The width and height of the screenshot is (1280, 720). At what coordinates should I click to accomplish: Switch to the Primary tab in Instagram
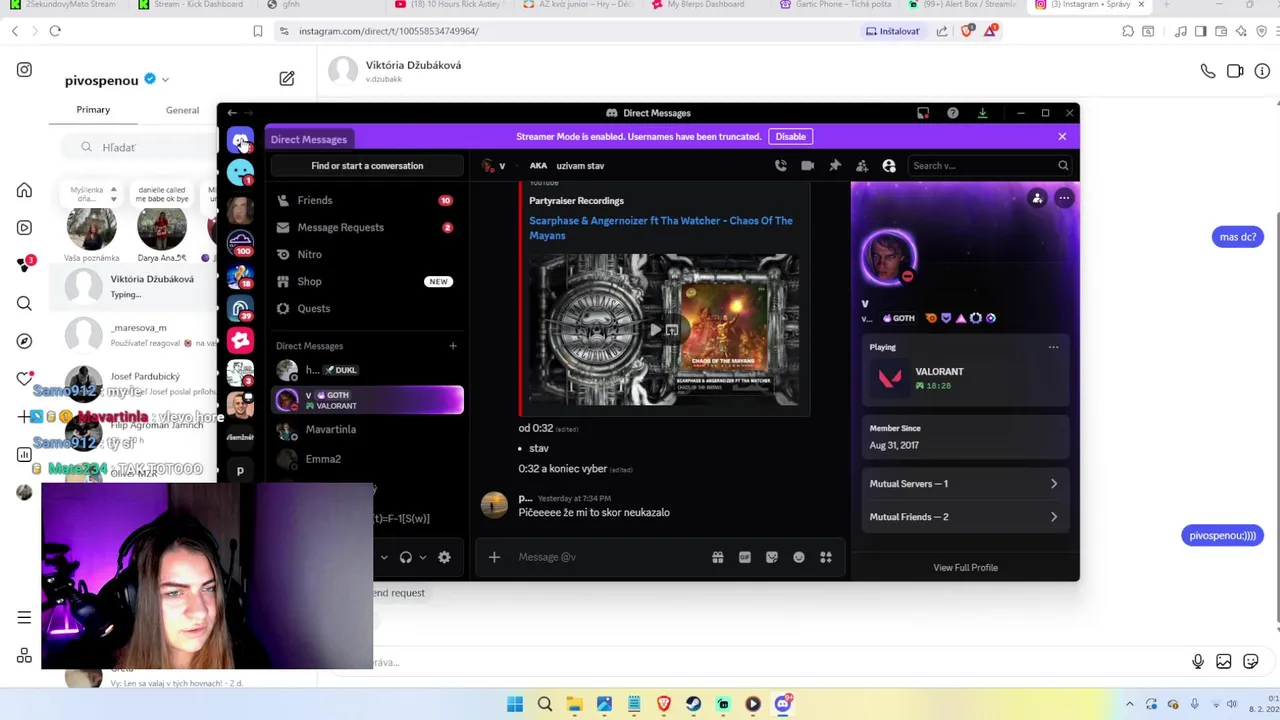93,110
